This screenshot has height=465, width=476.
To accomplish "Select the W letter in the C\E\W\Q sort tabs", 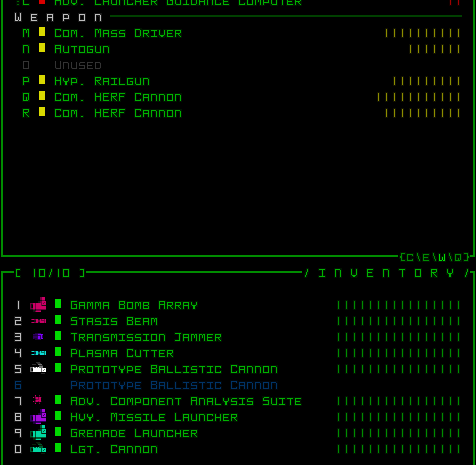I will [x=442, y=257].
